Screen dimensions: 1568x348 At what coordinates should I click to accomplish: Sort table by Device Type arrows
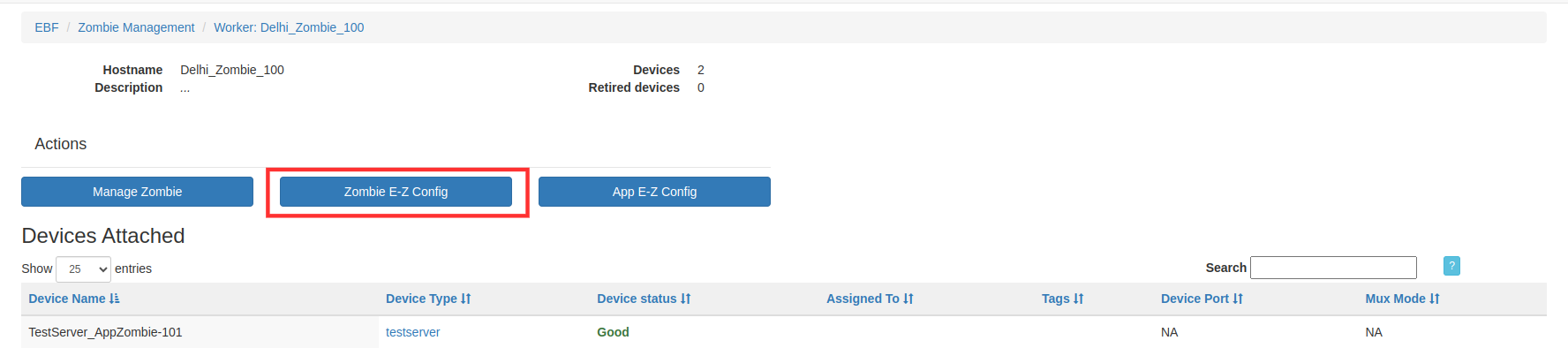[466, 299]
